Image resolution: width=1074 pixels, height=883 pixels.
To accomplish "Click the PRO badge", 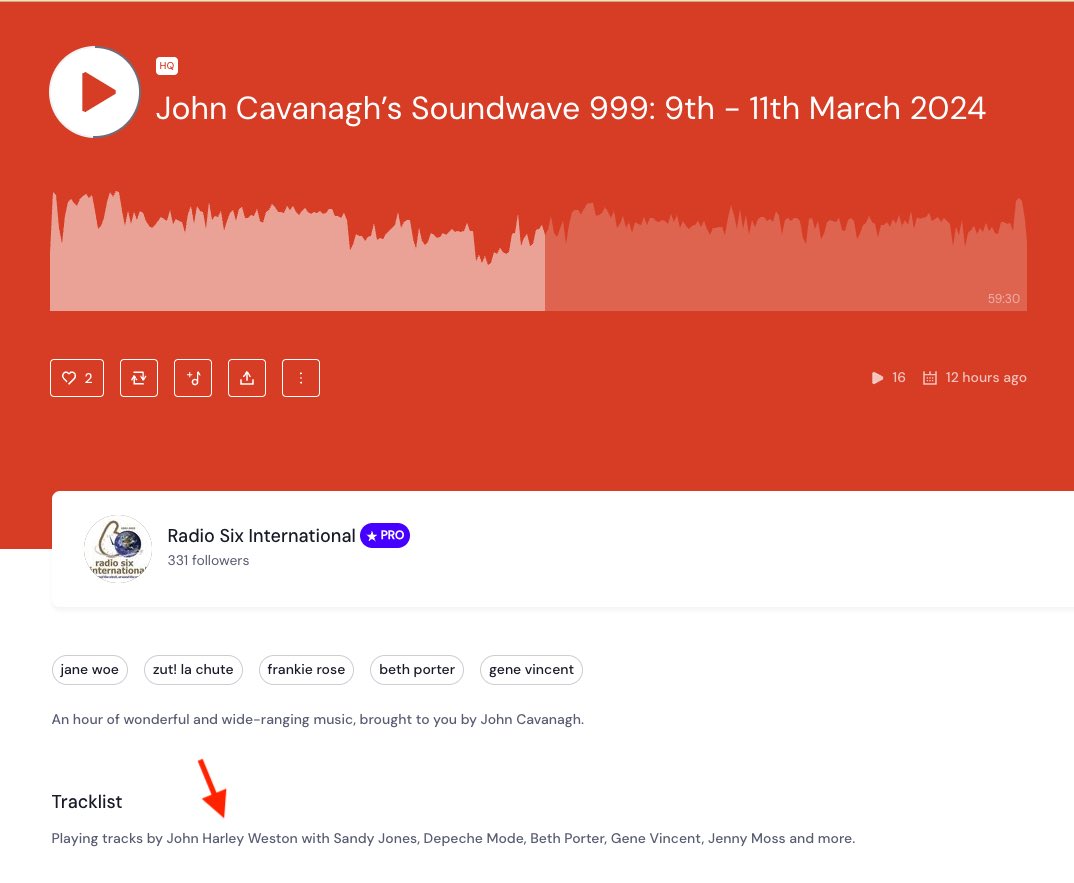I will click(x=385, y=536).
